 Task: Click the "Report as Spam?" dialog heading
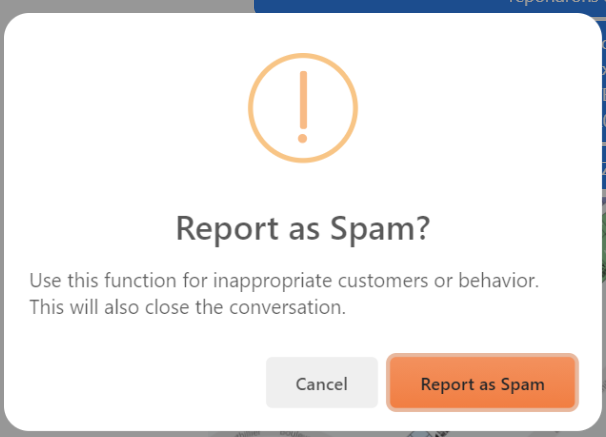(x=303, y=229)
